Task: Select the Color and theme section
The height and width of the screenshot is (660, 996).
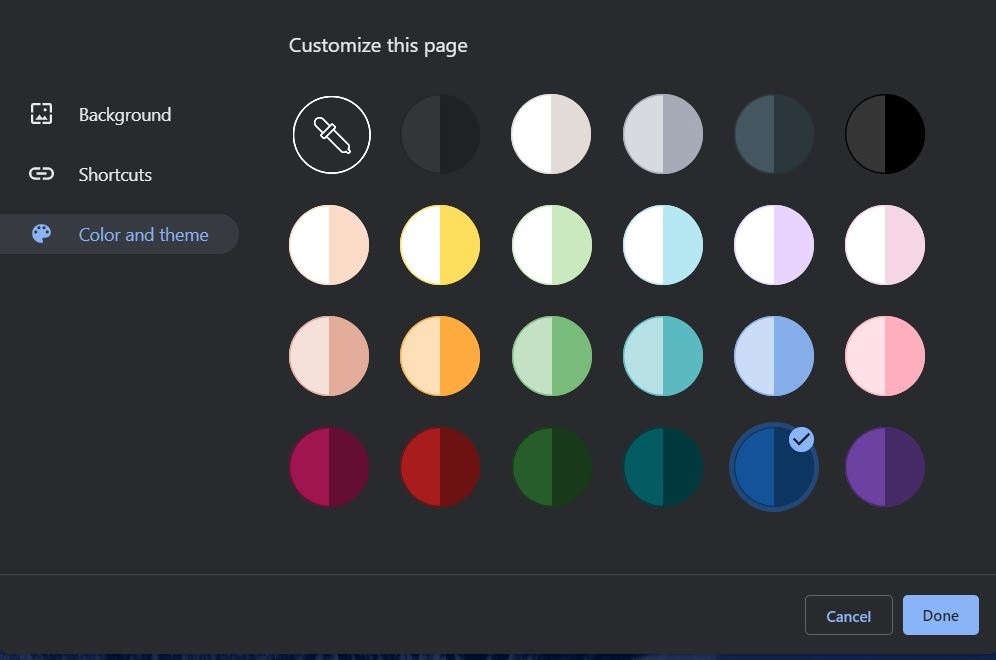Action: click(x=119, y=234)
